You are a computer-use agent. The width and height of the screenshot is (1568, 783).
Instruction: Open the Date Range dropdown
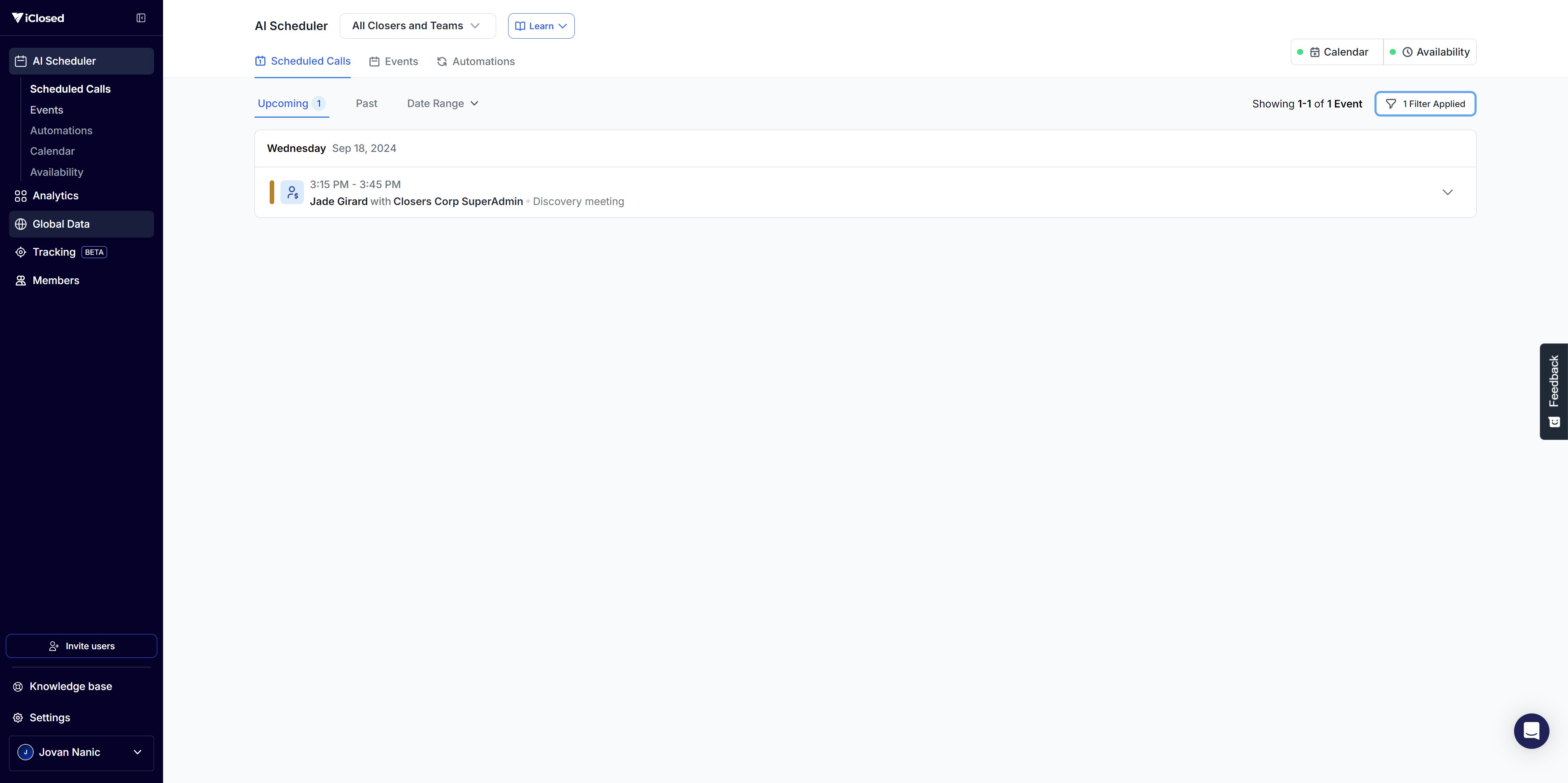coord(443,103)
